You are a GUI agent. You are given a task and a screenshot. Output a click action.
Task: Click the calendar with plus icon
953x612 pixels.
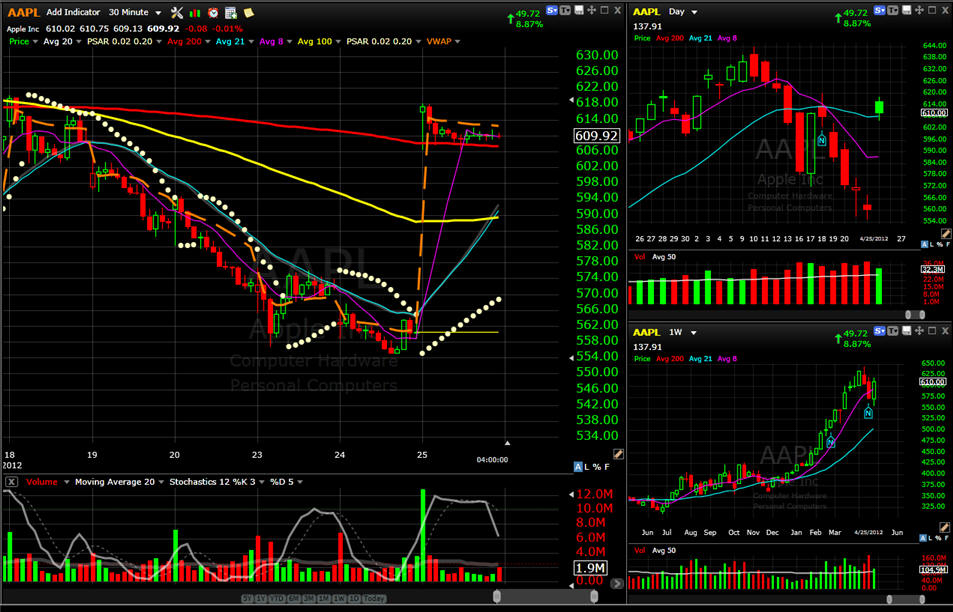(x=231, y=12)
